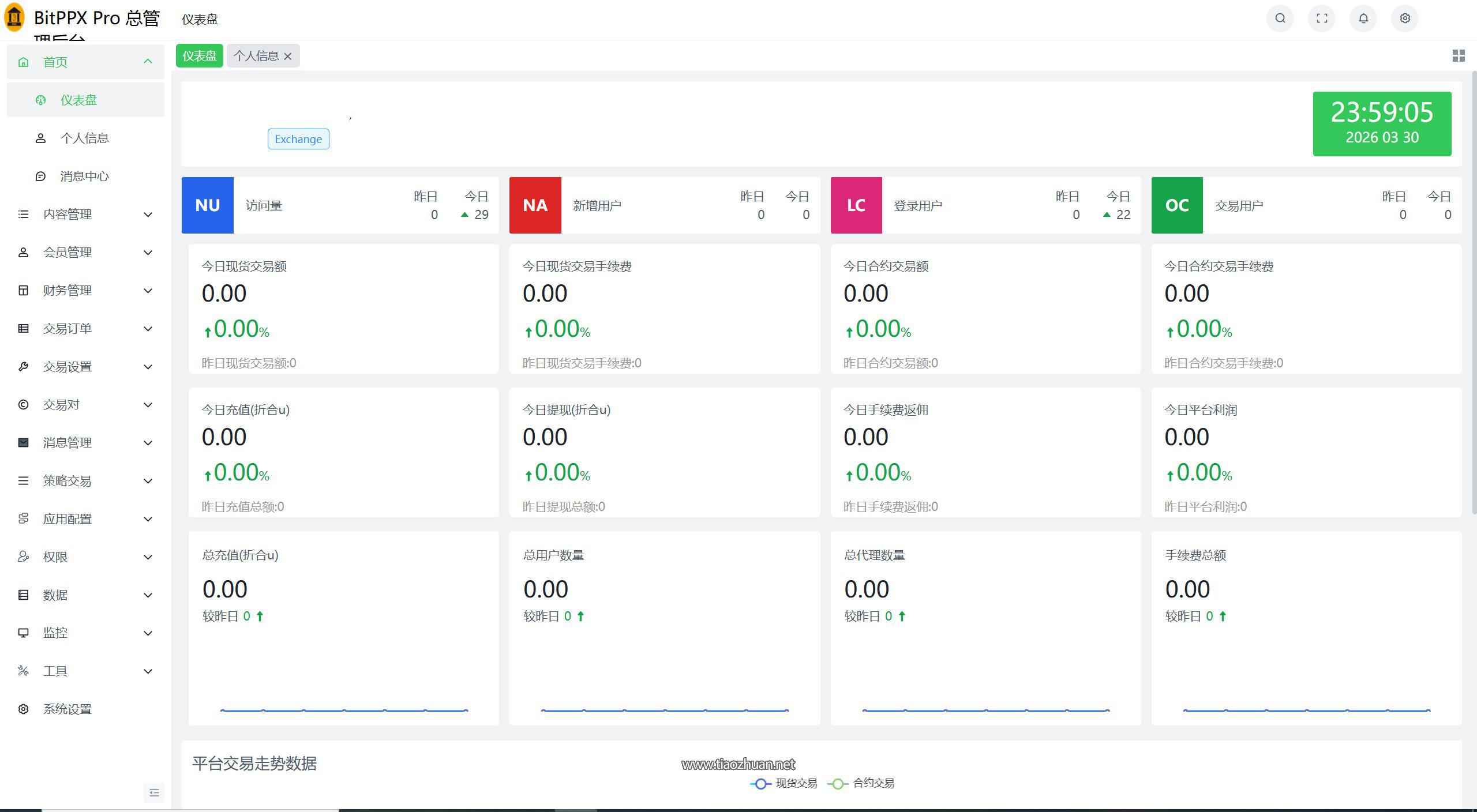
Task: Collapse sidebar using bottom fold icon
Action: (154, 792)
